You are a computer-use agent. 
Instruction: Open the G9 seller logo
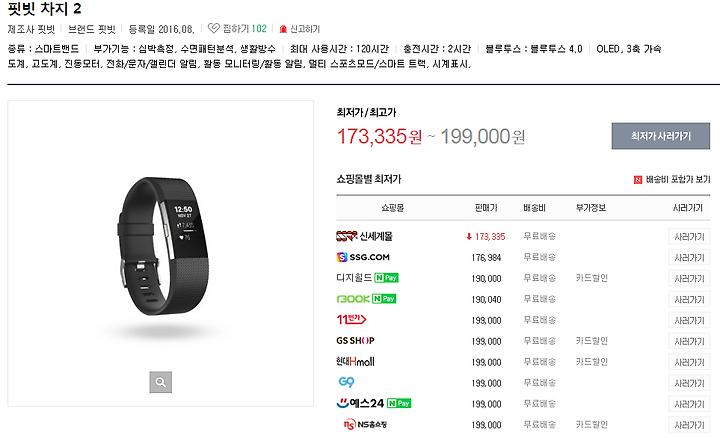tap(346, 382)
